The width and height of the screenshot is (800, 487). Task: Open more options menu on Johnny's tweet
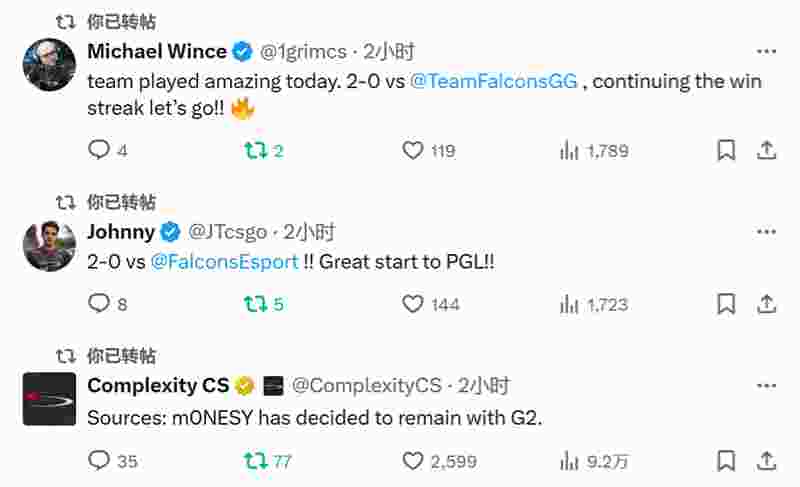pos(766,232)
